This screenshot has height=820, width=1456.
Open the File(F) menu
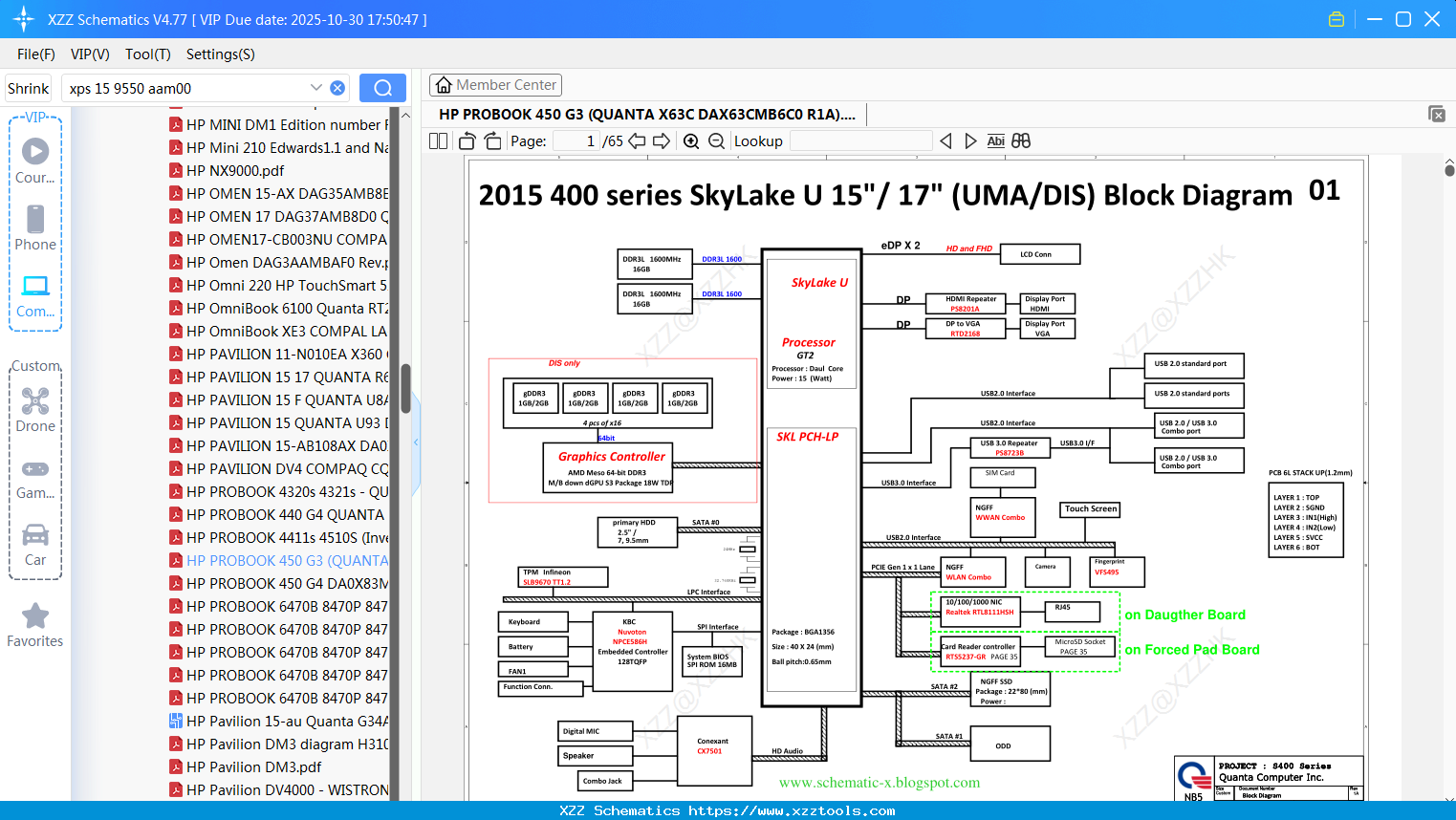click(36, 54)
